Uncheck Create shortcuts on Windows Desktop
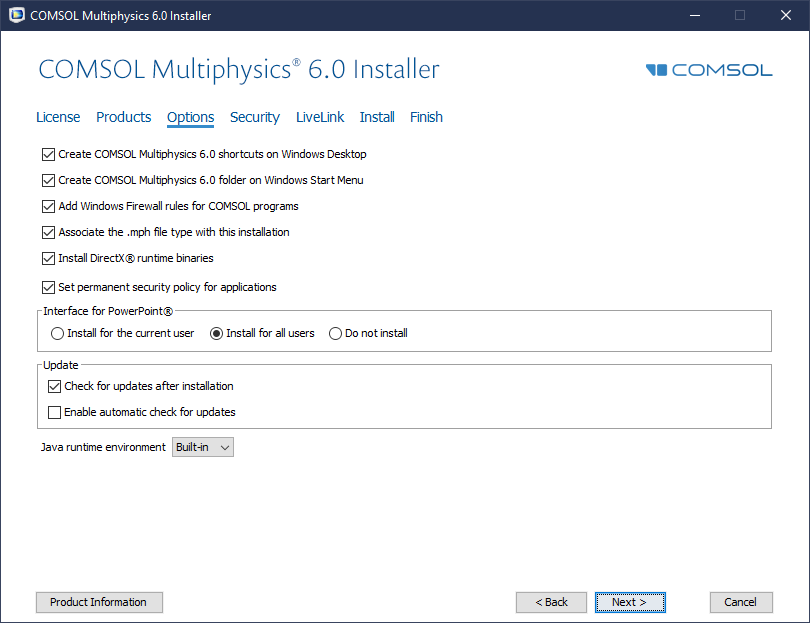This screenshot has width=810, height=623. click(48, 155)
